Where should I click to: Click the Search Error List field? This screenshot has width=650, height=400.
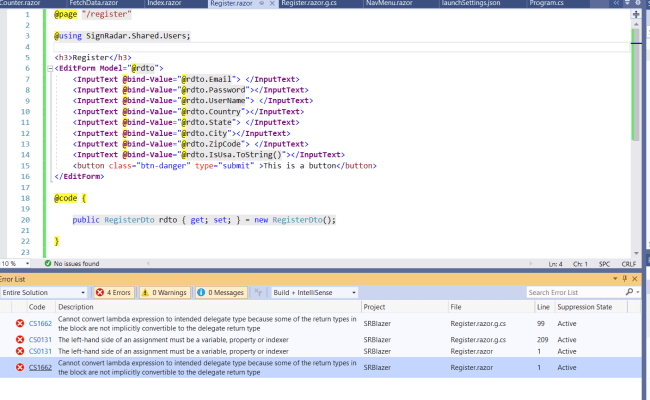pyautogui.click(x=576, y=293)
